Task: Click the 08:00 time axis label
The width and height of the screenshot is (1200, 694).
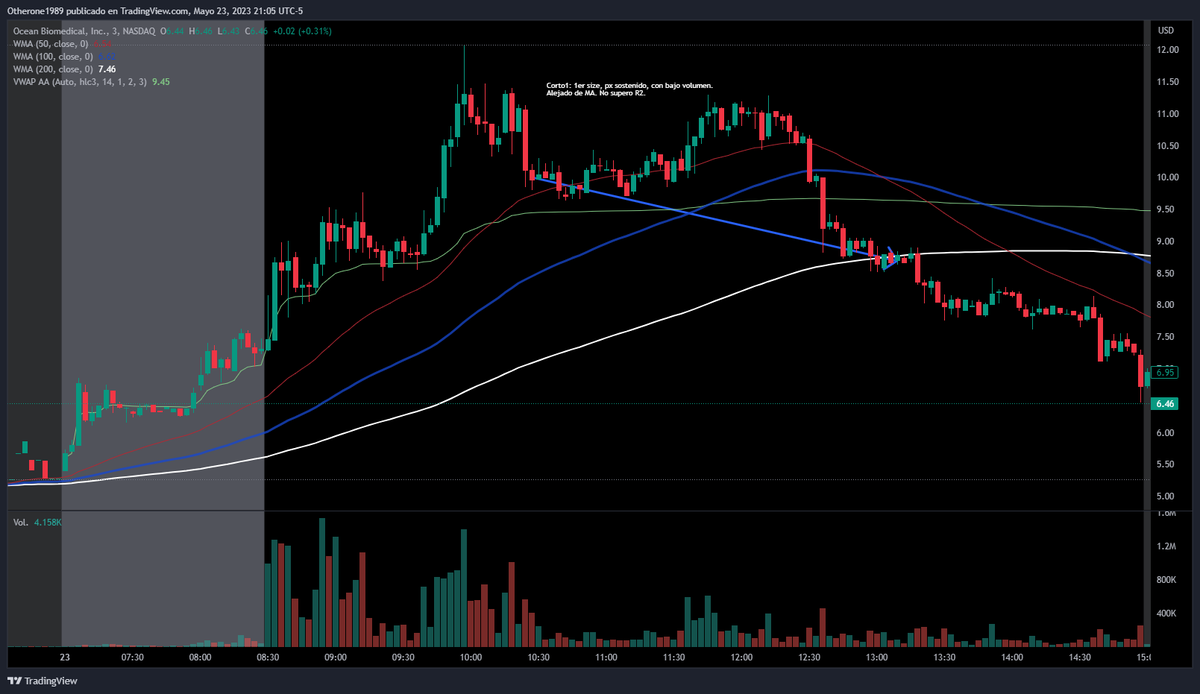Action: (x=200, y=657)
